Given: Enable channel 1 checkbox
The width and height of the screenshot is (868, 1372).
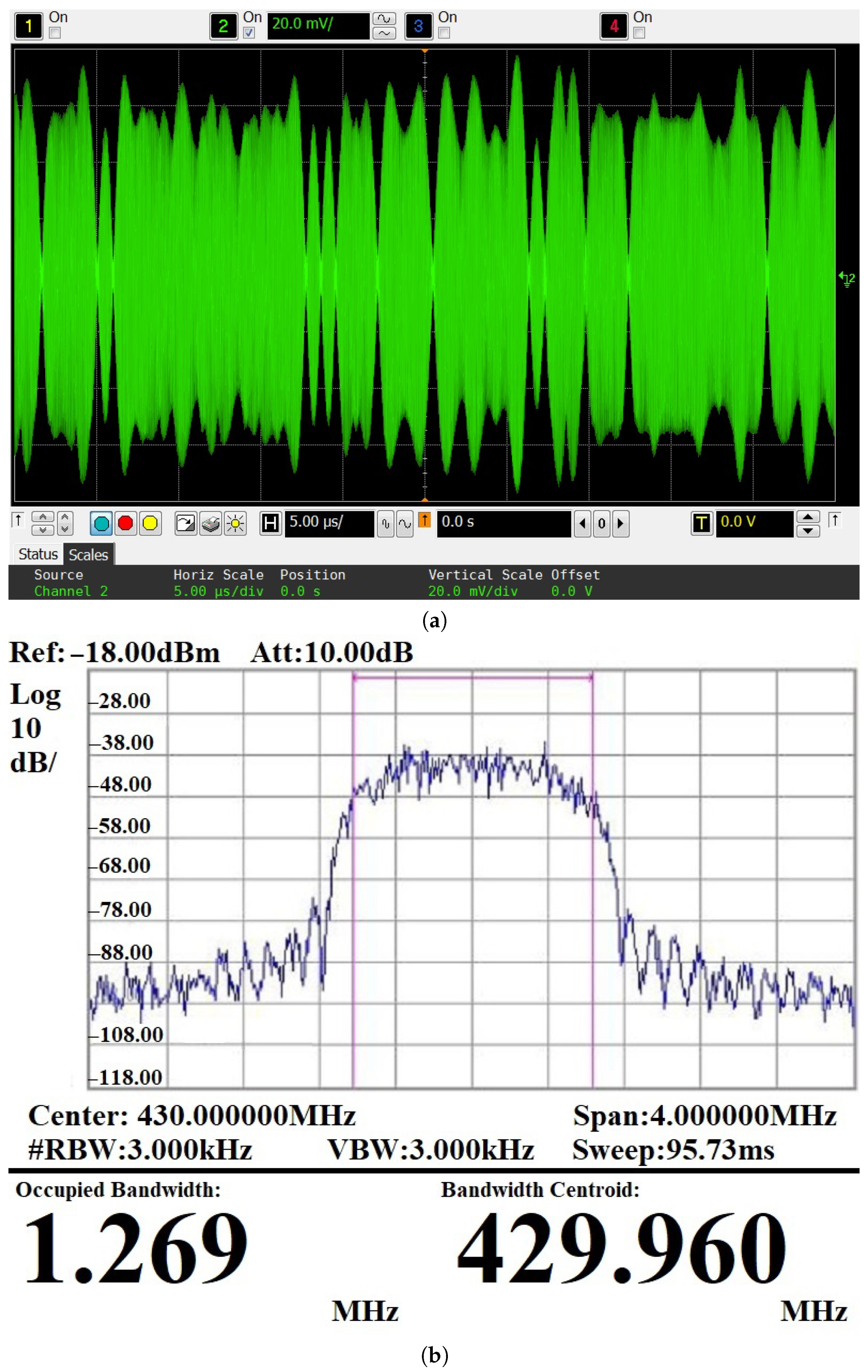Looking at the screenshot, I should (55, 33).
